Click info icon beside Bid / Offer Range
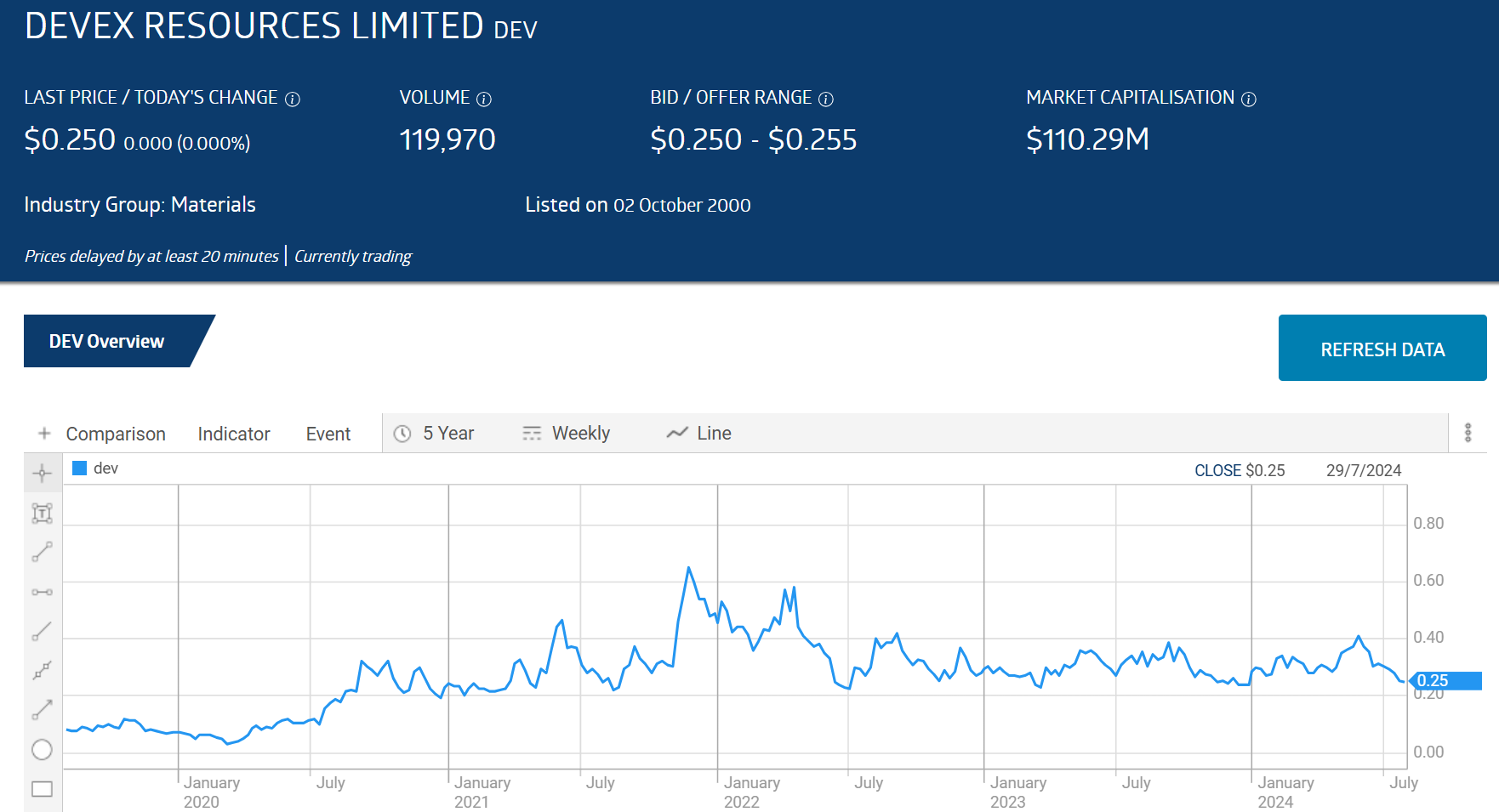 click(826, 99)
